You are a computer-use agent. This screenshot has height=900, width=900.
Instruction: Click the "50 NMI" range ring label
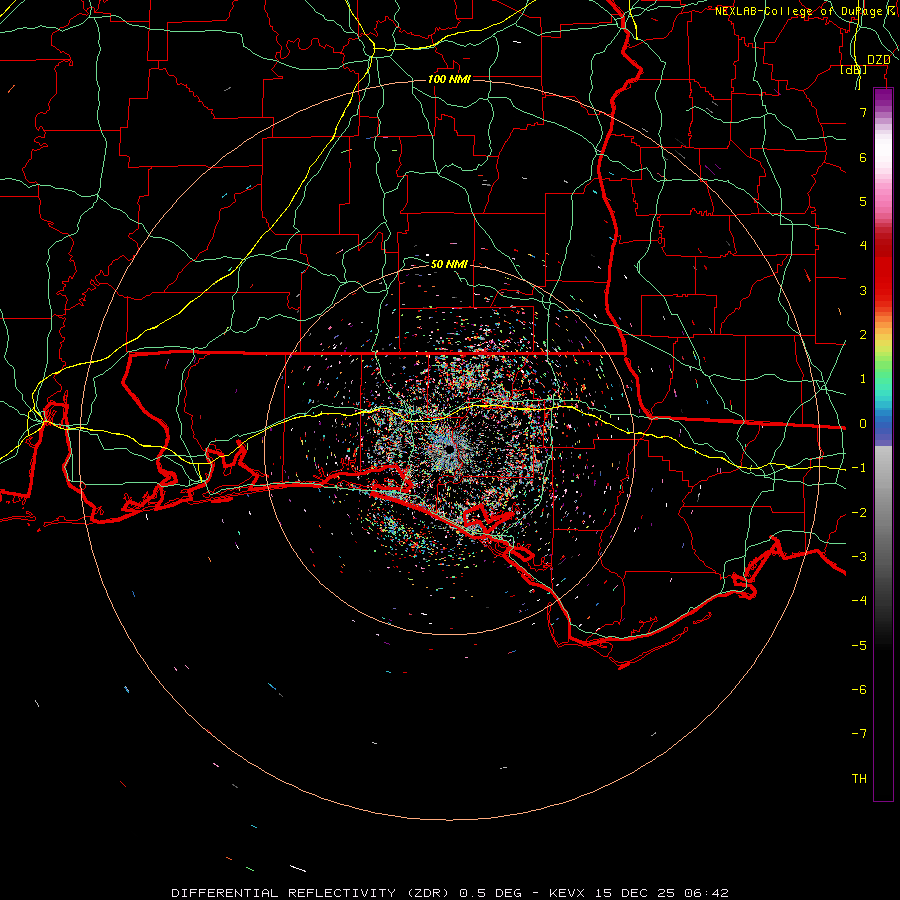[449, 264]
